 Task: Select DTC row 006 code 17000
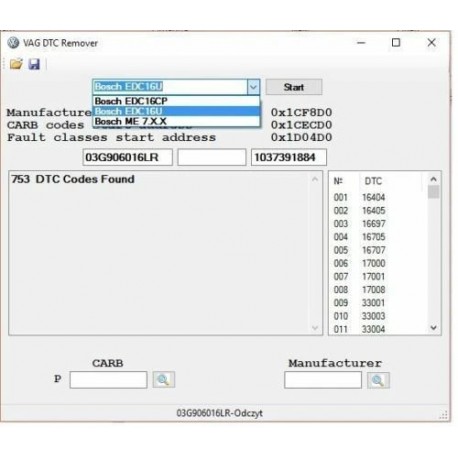pos(378,263)
